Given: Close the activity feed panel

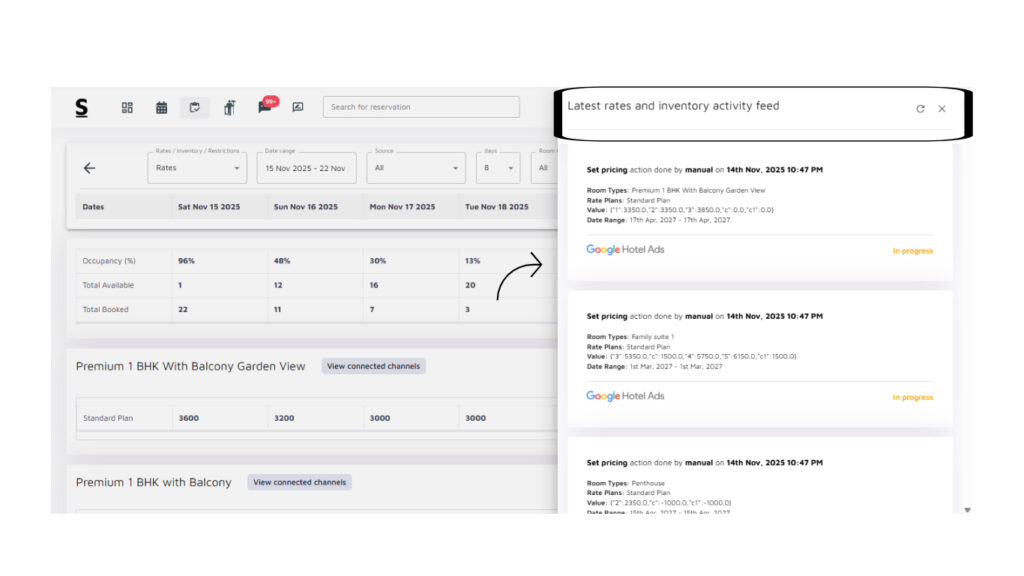Looking at the screenshot, I should coord(942,108).
